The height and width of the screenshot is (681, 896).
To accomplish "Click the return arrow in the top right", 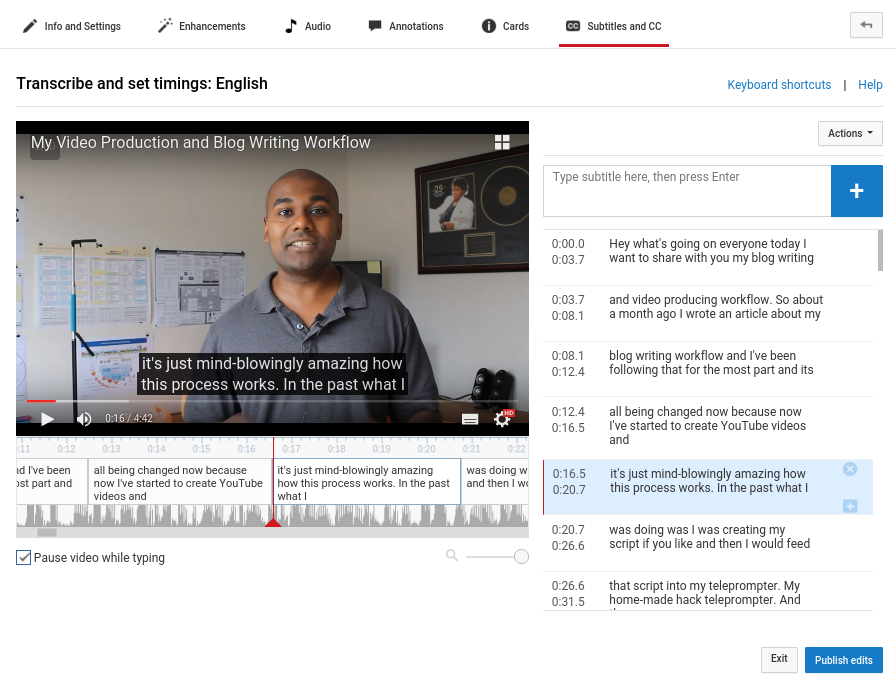I will tap(866, 24).
